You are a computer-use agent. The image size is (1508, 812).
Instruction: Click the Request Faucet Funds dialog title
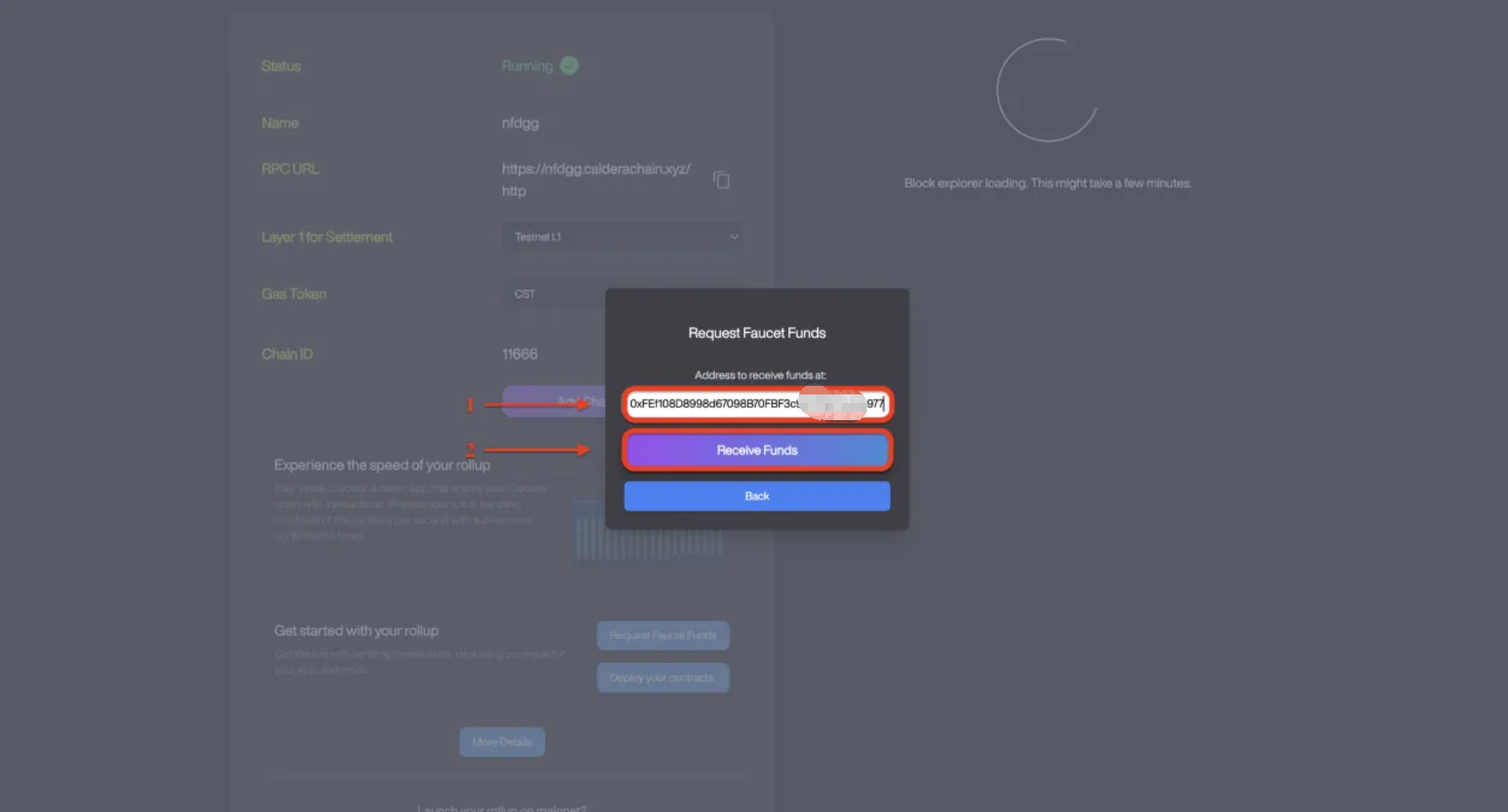tap(757, 333)
